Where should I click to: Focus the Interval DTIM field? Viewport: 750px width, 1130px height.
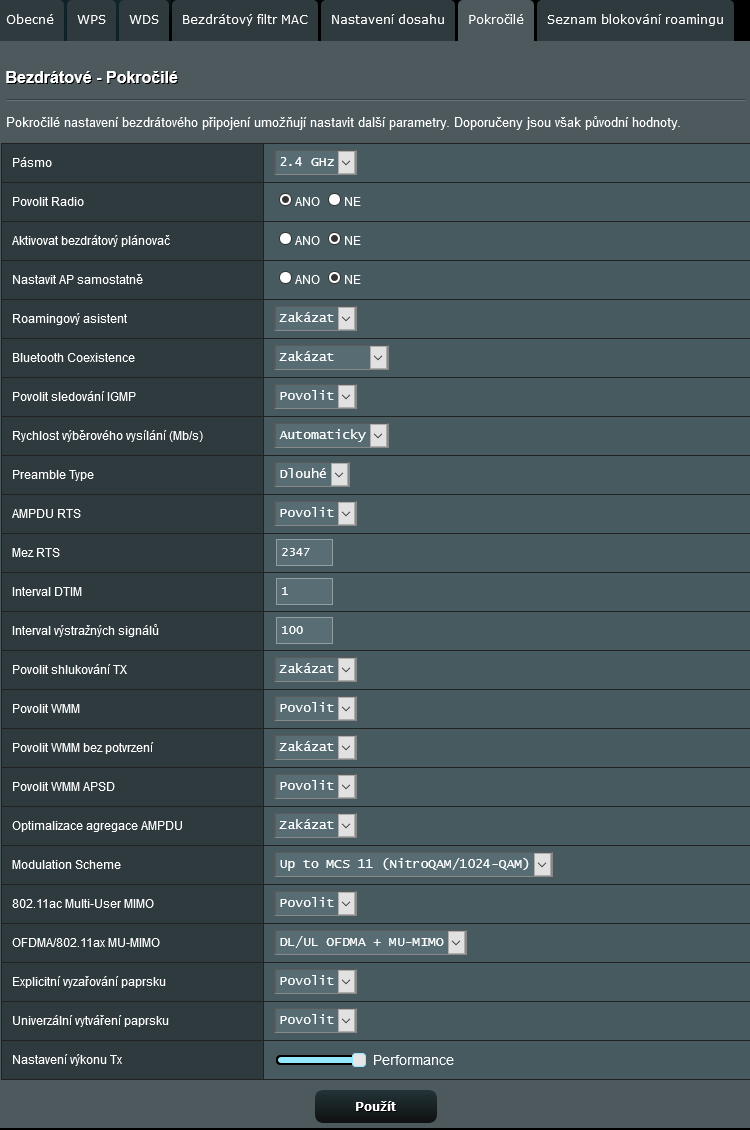304,591
